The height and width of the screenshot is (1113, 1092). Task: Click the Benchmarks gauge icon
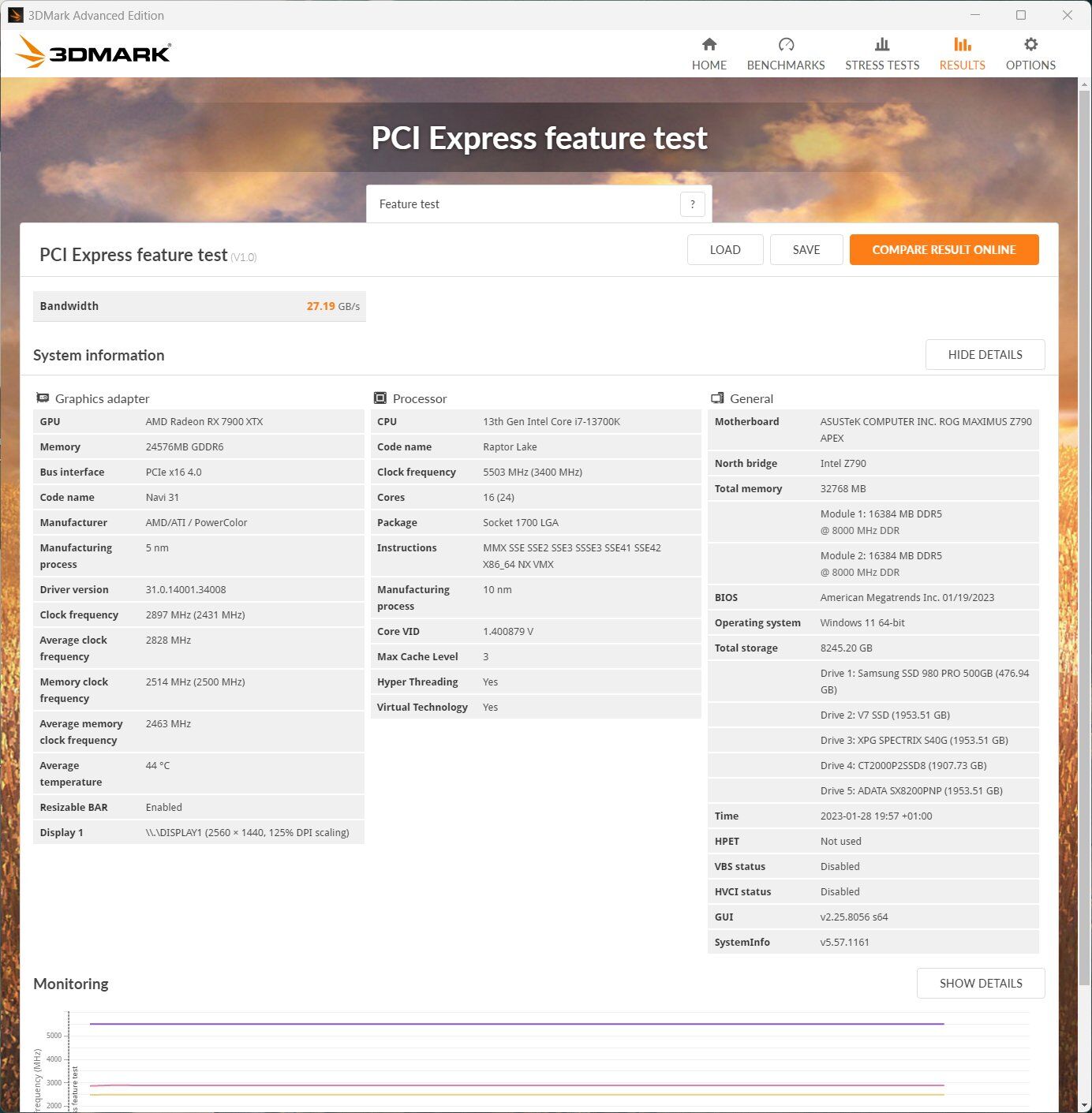(786, 44)
